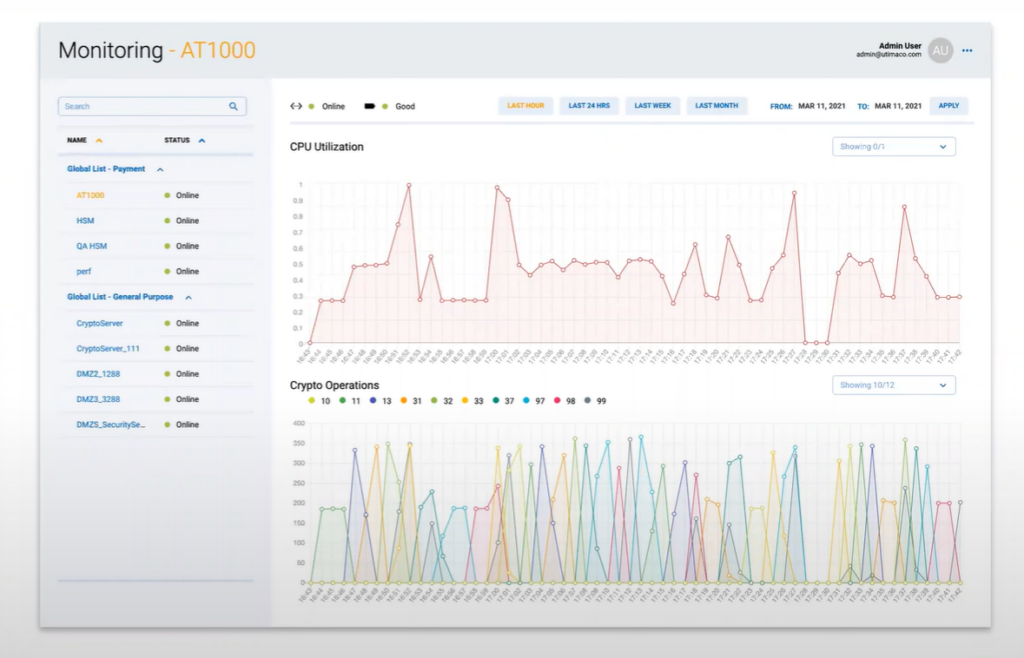
Task: Open the Showing 10/12 dropdown for Crypto Operations
Action: coord(893,385)
